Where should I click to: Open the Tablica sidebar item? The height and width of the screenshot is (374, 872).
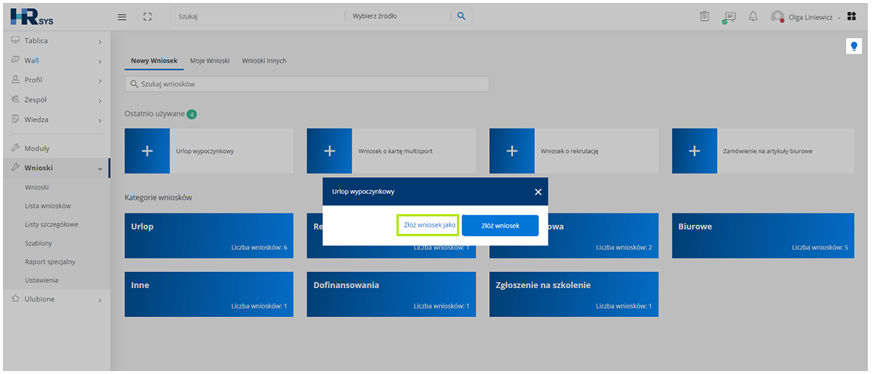pyautogui.click(x=56, y=41)
